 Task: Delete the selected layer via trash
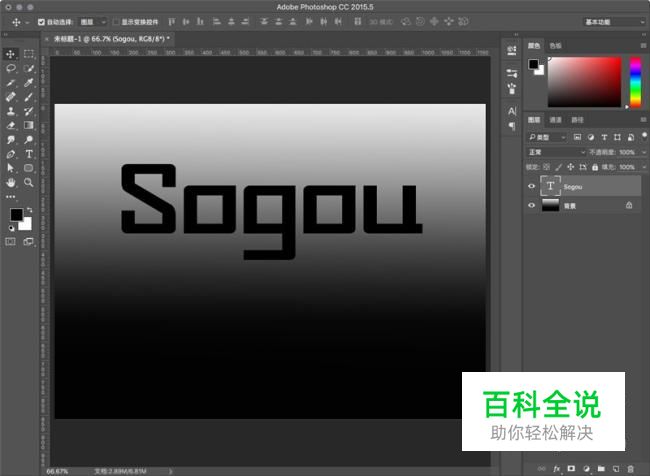[x=631, y=469]
